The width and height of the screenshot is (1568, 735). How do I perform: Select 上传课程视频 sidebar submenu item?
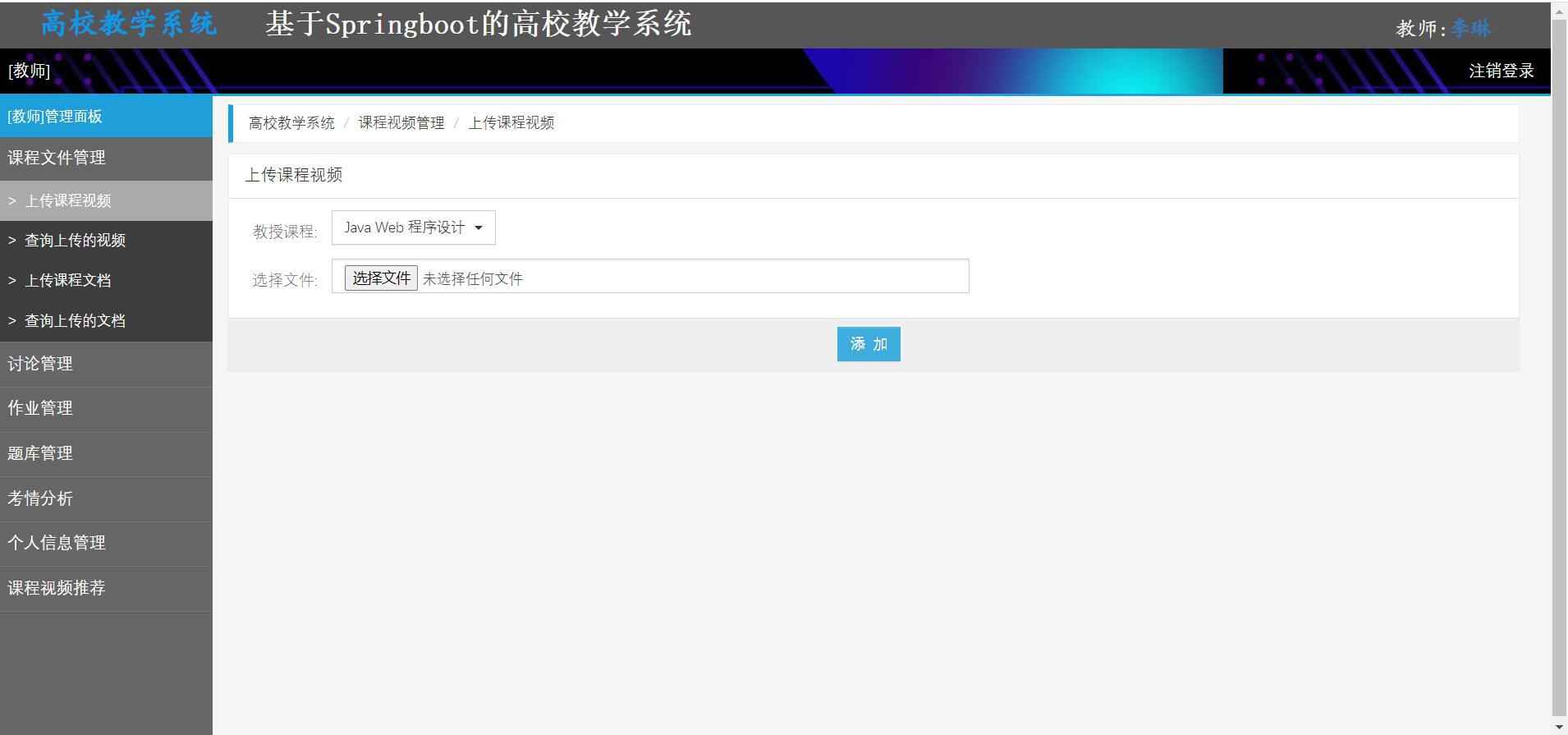pyautogui.click(x=106, y=200)
